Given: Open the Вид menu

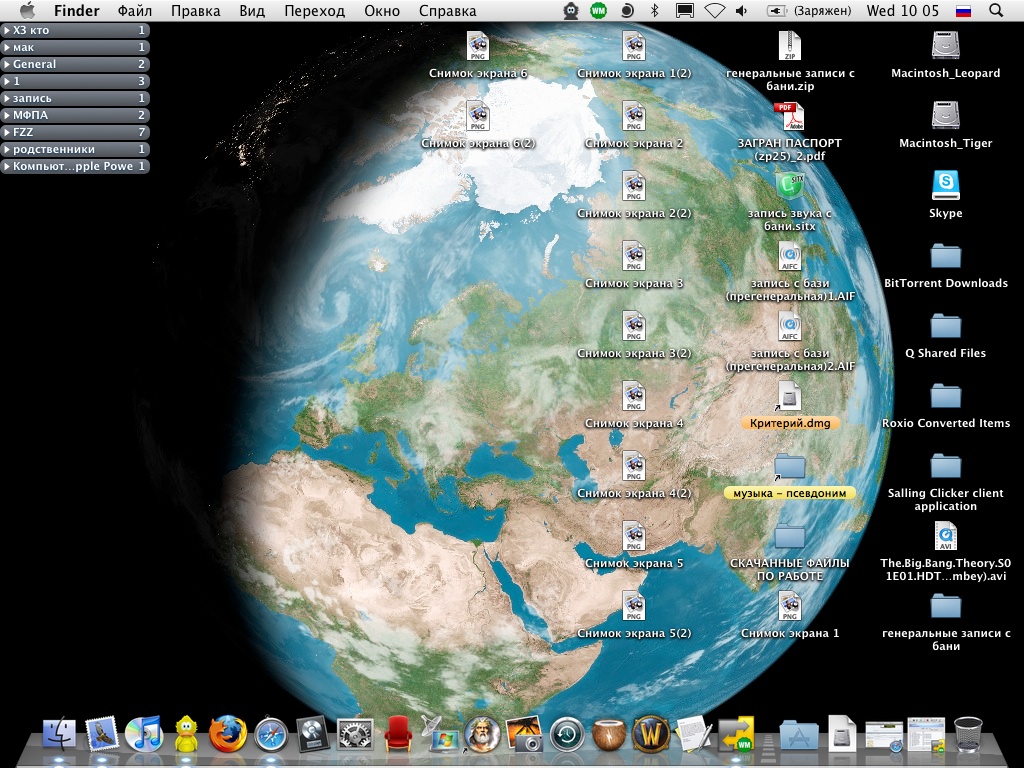Looking at the screenshot, I should pos(252,10).
